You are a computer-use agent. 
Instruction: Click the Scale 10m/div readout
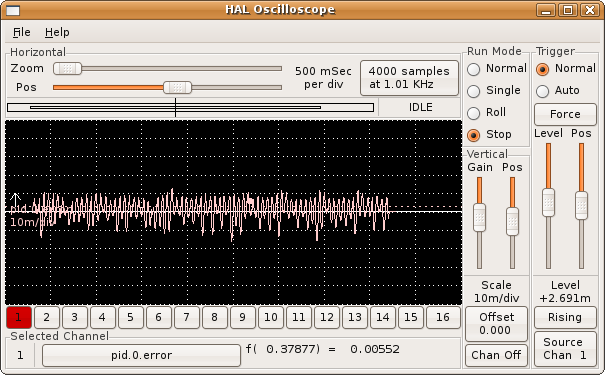pyautogui.click(x=496, y=291)
